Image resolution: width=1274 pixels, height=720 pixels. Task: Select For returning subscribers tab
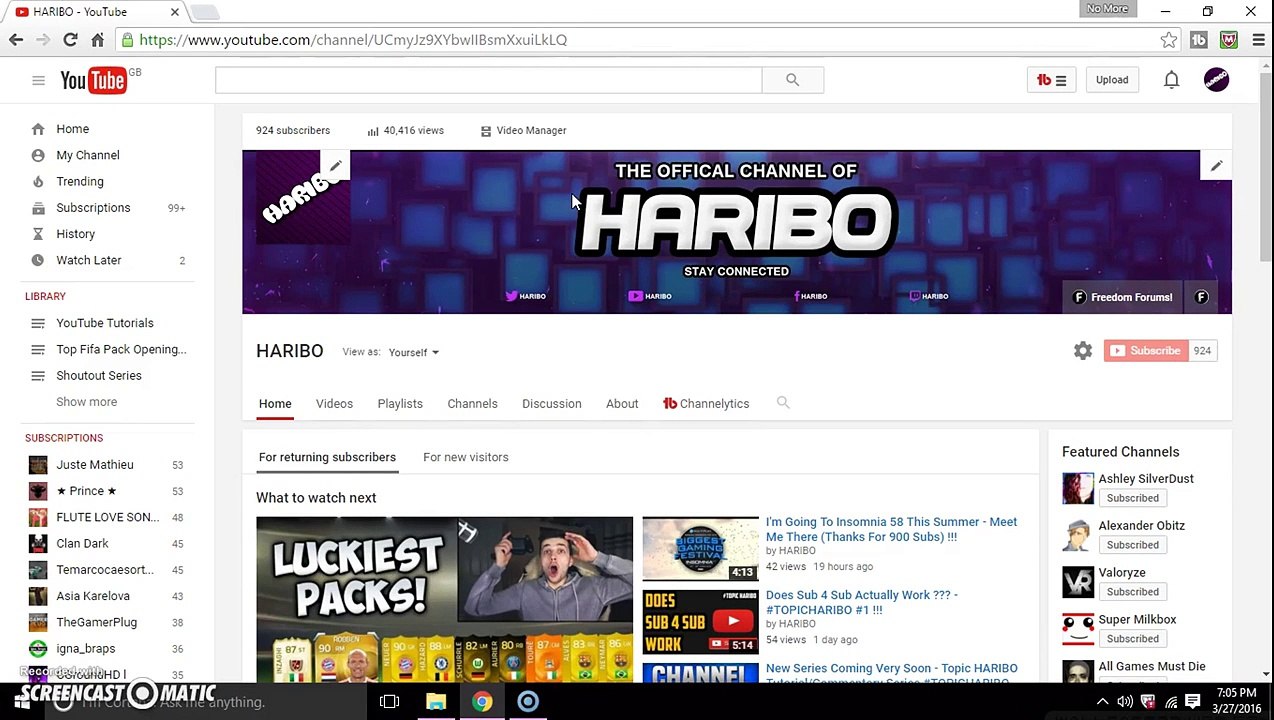point(327,457)
